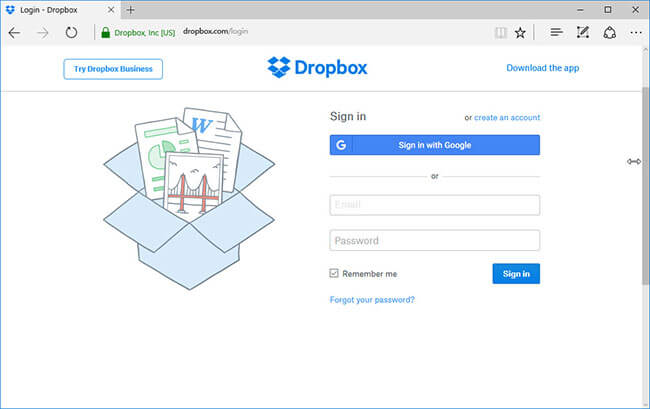Click Forgot your password? link

(x=372, y=300)
